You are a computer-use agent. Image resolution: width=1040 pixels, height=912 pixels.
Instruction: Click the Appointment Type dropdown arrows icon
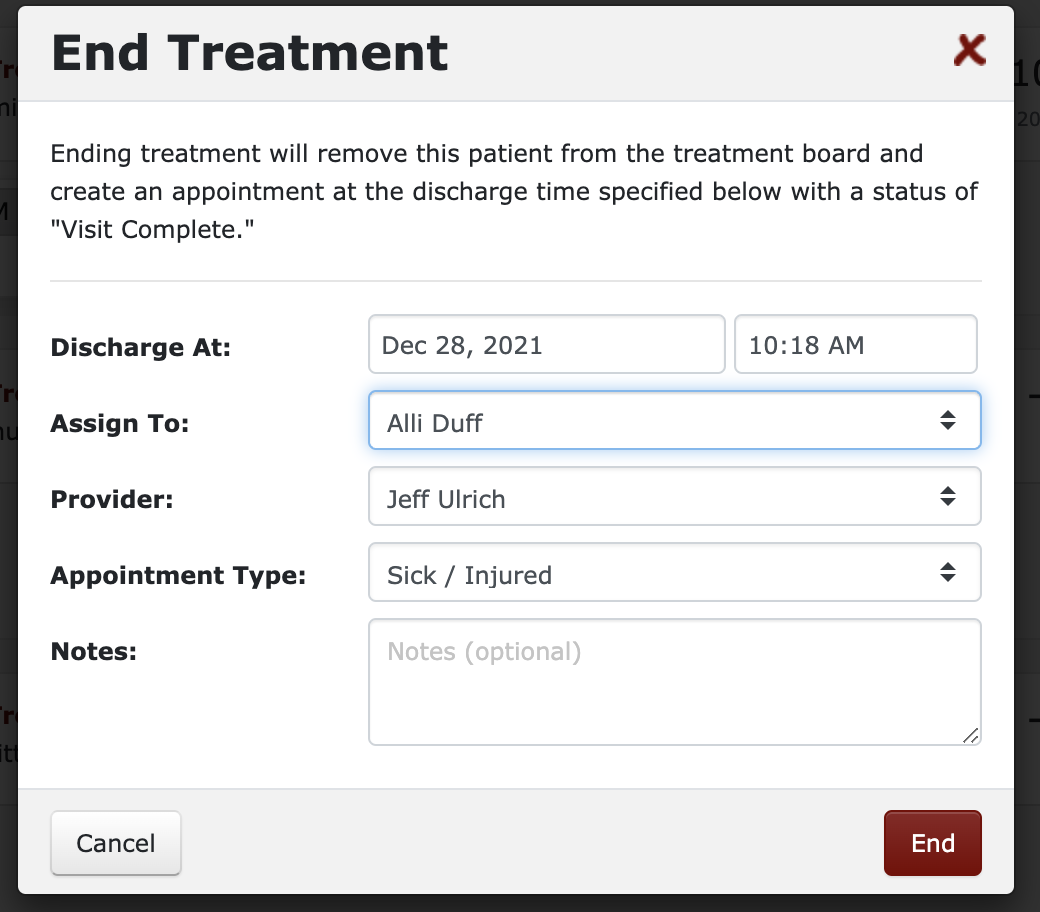[948, 572]
